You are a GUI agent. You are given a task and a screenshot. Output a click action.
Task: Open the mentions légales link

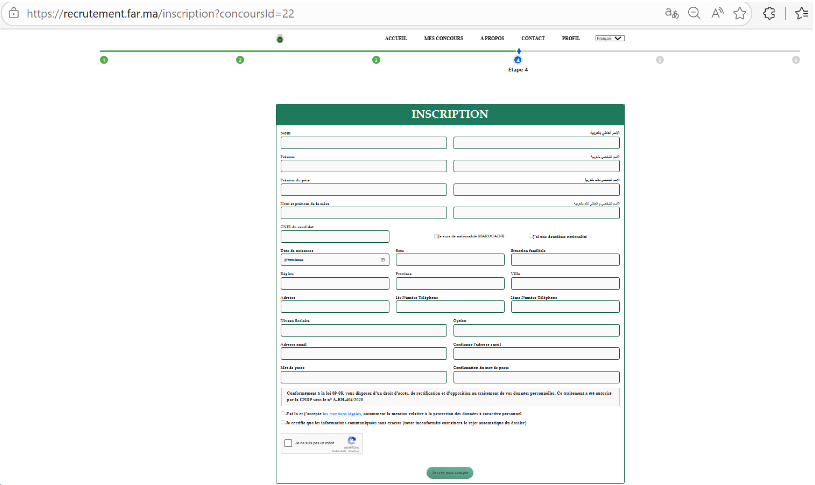tap(344, 412)
